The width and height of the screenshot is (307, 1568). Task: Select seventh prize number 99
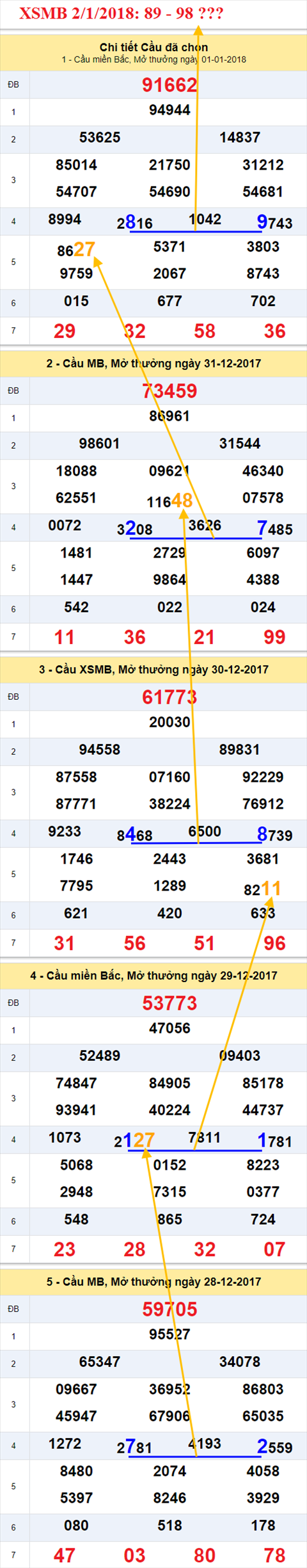pyautogui.click(x=274, y=638)
